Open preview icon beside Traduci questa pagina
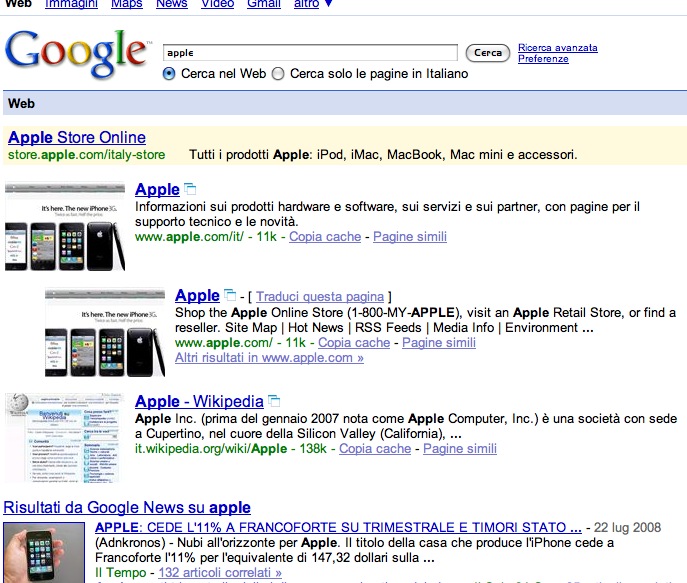687x583 pixels. [230, 295]
